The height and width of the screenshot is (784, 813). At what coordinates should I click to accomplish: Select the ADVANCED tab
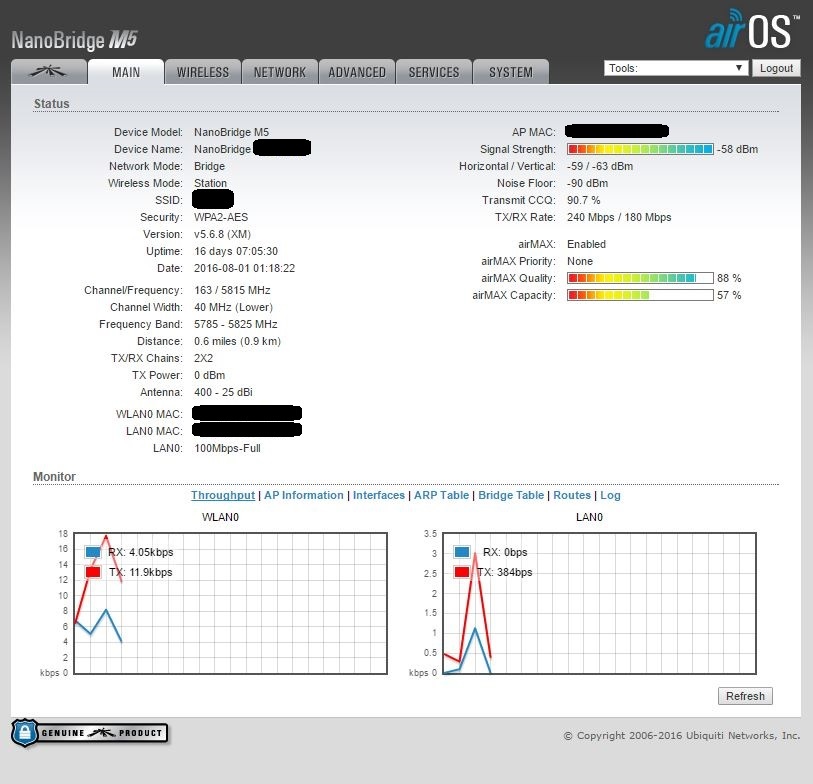click(x=357, y=72)
